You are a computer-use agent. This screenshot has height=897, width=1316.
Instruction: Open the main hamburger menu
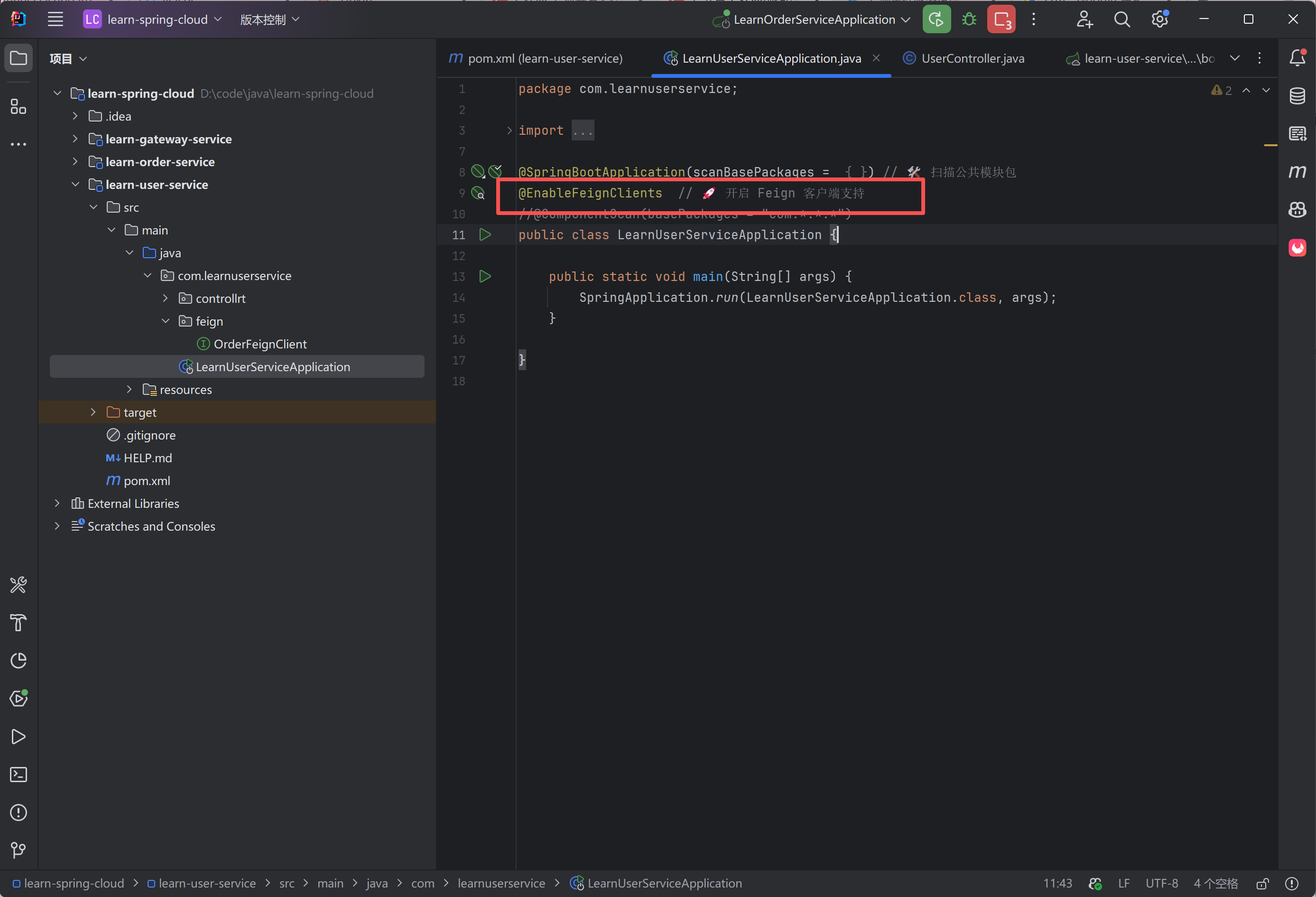55,19
